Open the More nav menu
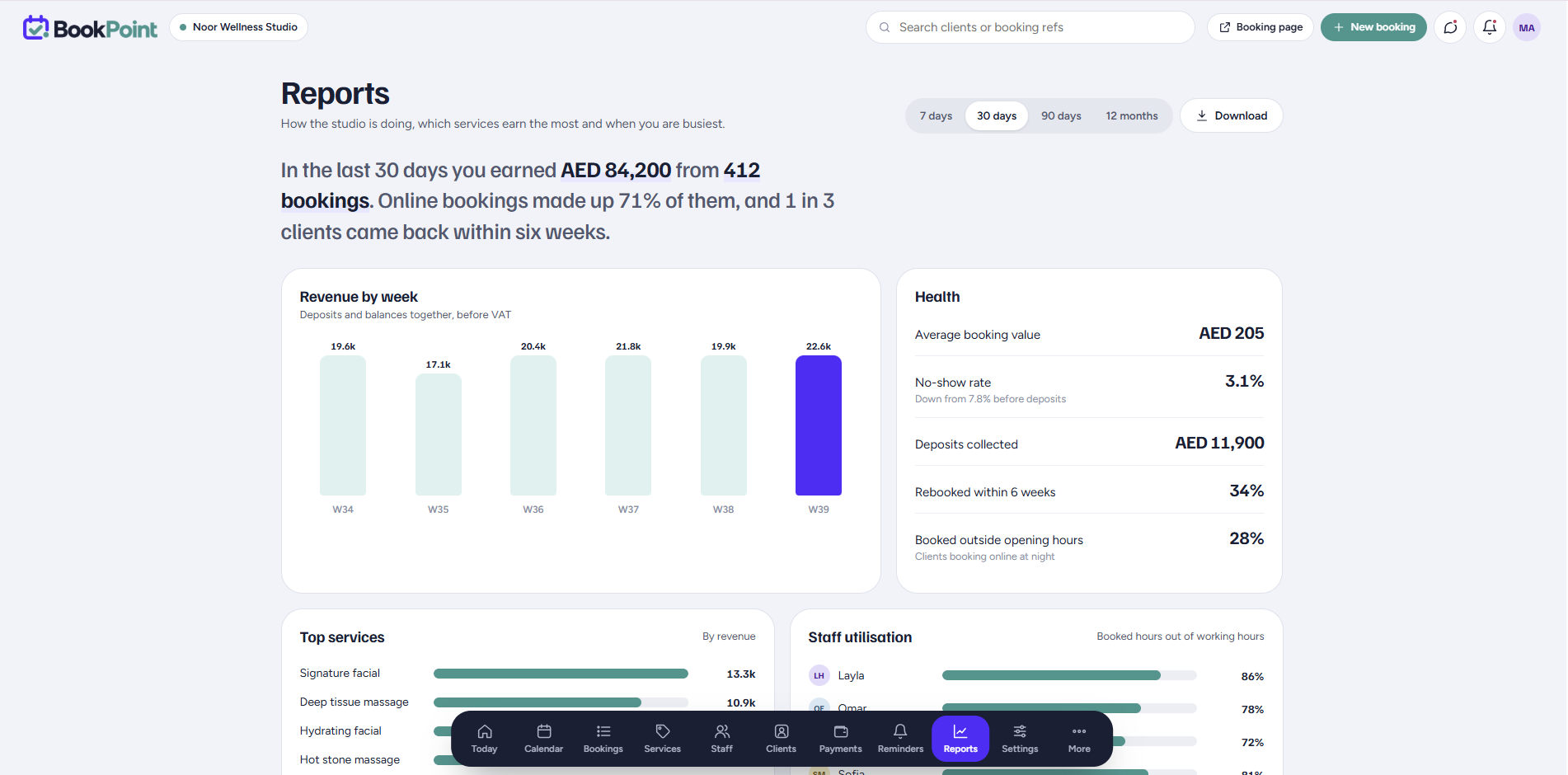This screenshot has width=1568, height=775. [1079, 739]
